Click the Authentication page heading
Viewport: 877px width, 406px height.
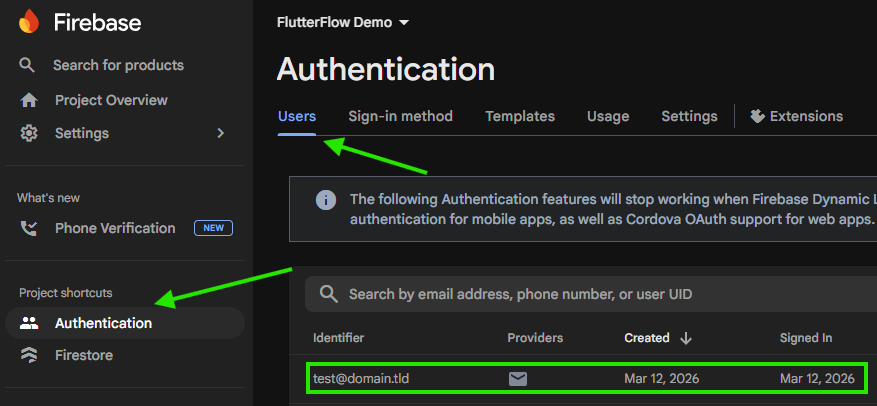coord(386,70)
